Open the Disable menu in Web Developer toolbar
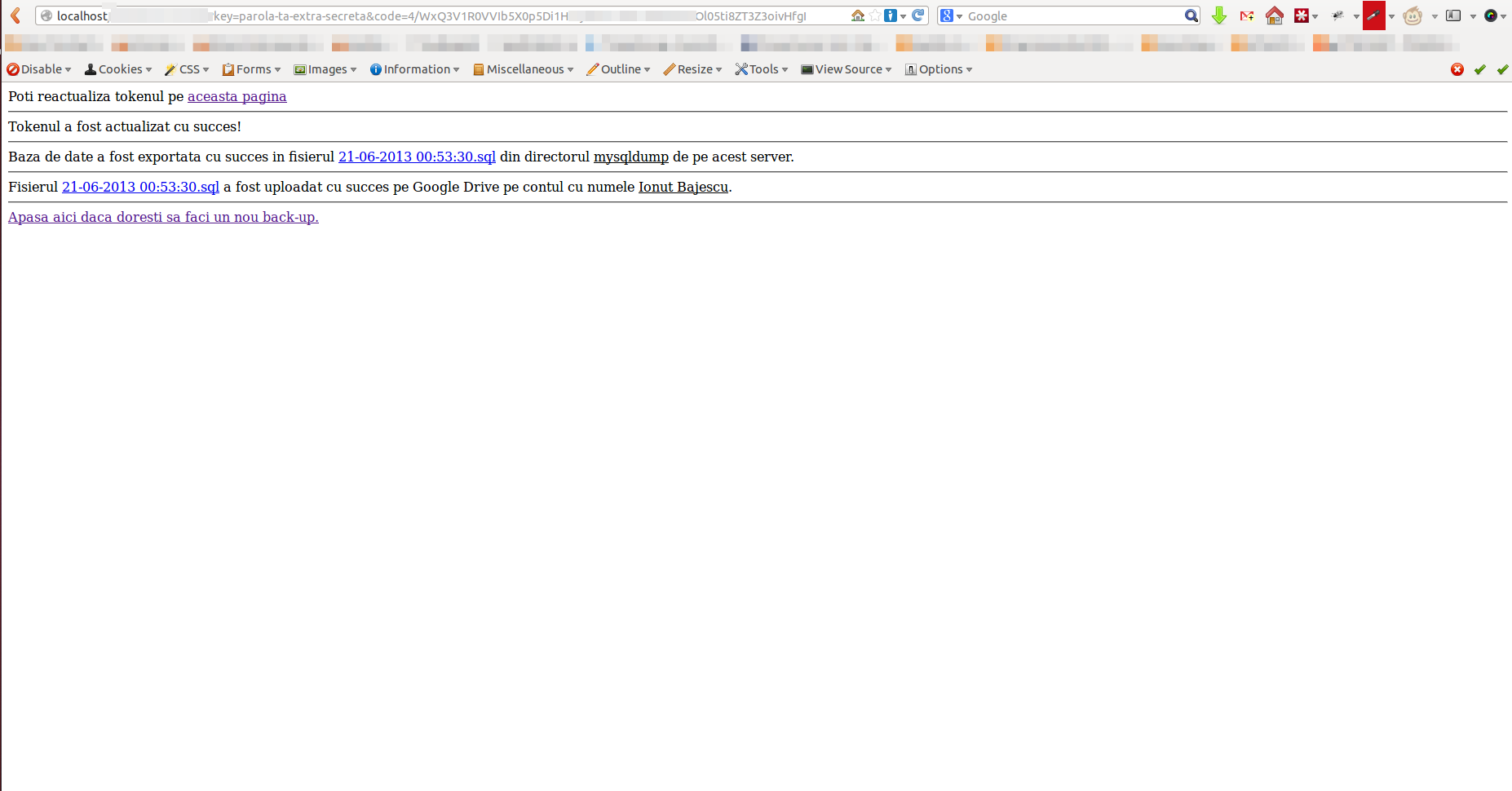Image resolution: width=1512 pixels, height=791 pixels. pyautogui.click(x=39, y=69)
